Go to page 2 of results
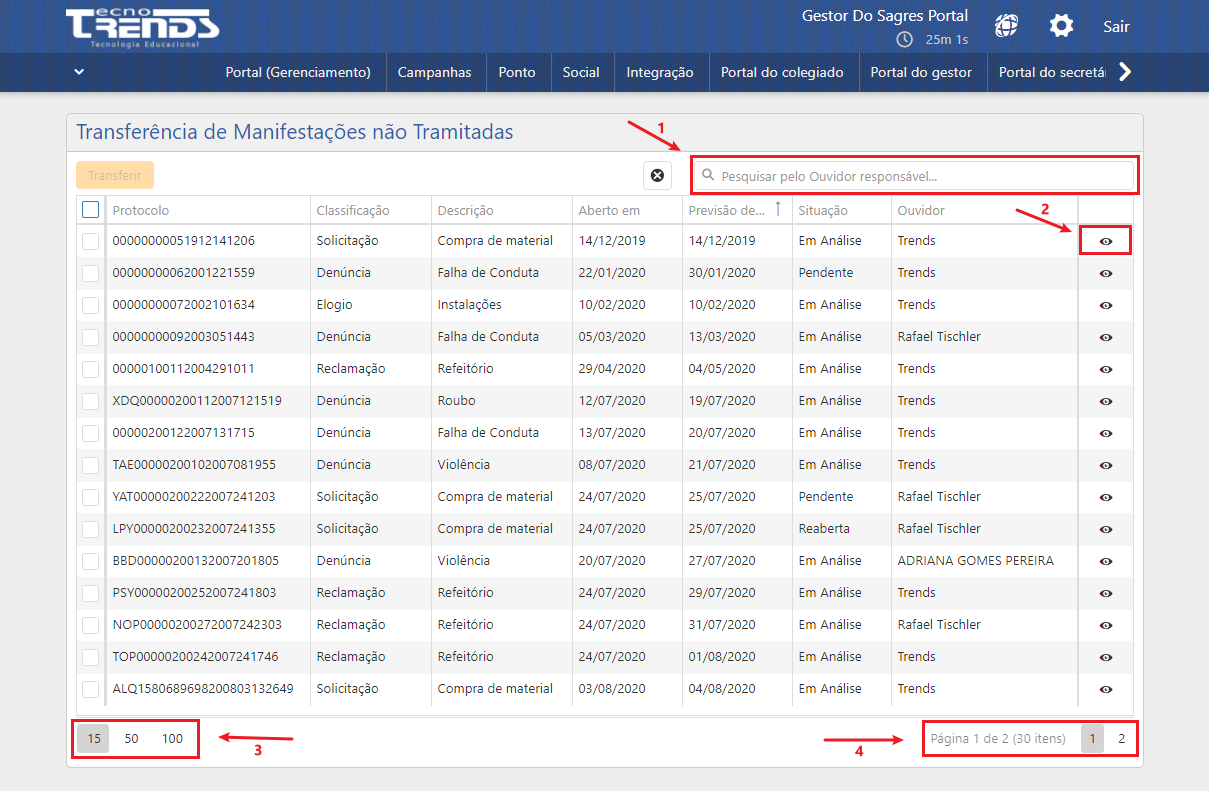The image size is (1209, 791). [1121, 739]
